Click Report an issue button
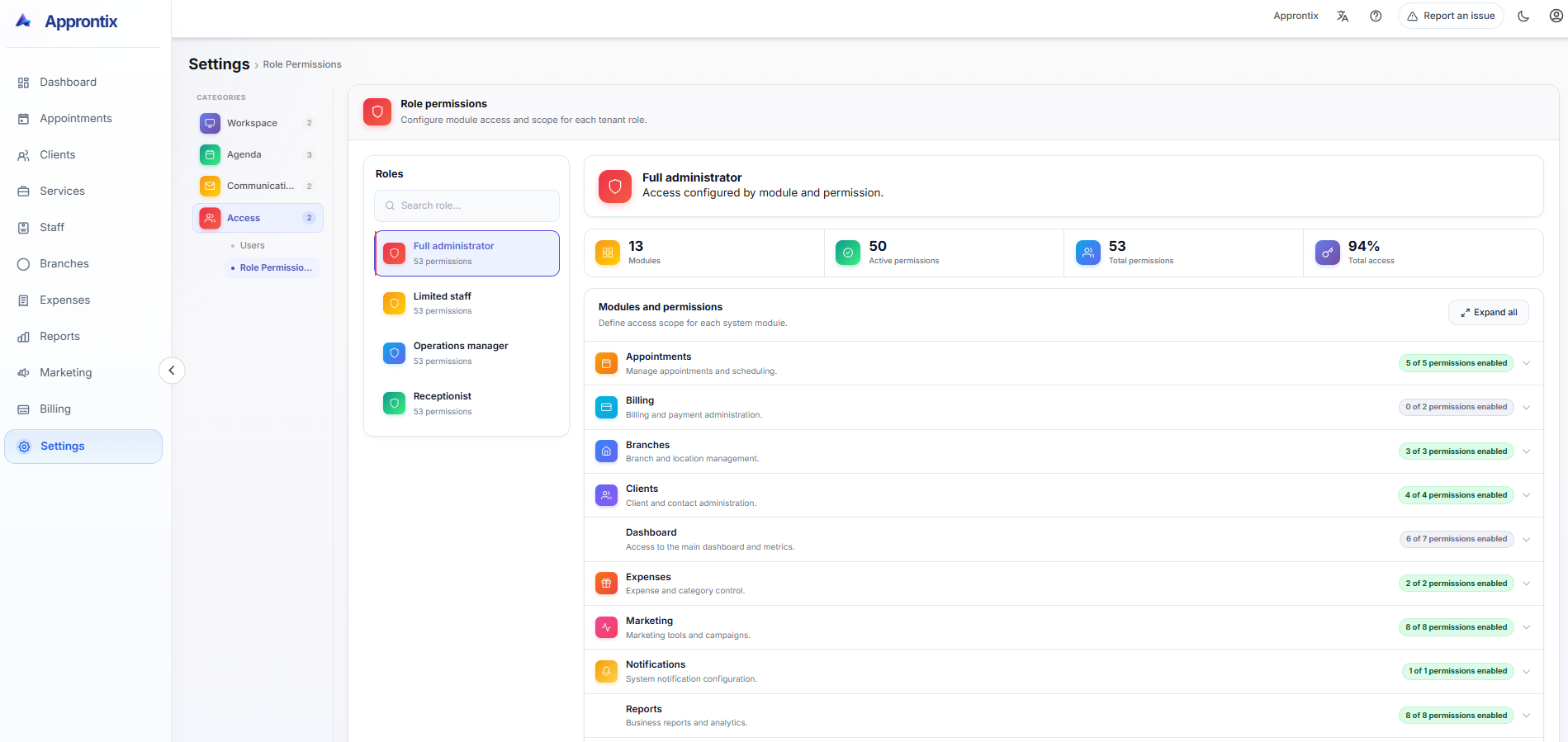This screenshot has height=742, width=1568. click(1451, 16)
